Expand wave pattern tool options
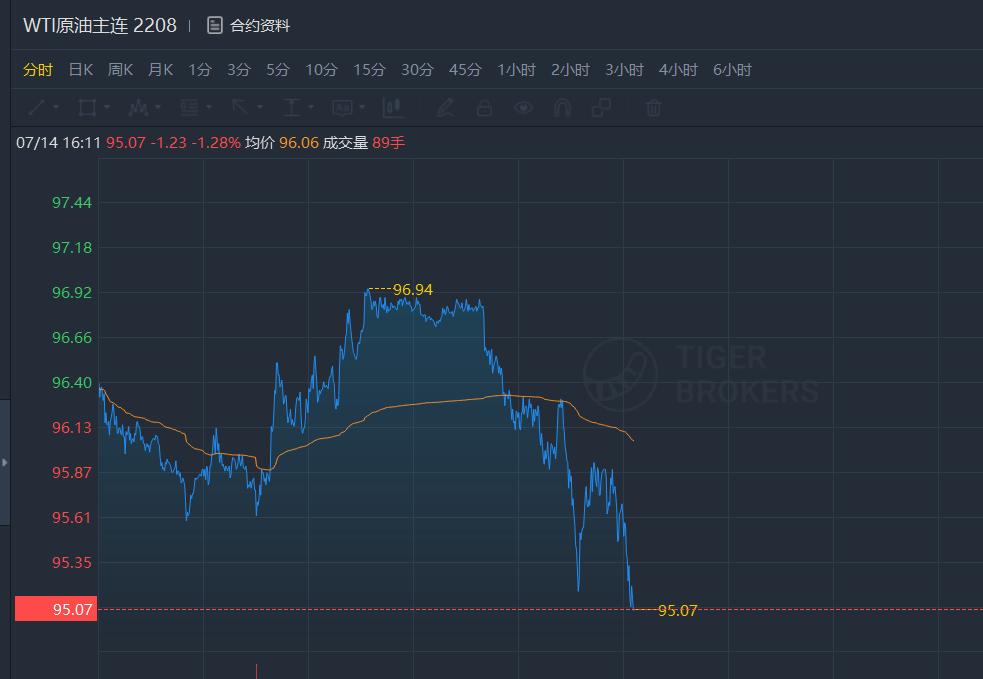This screenshot has height=679, width=983. click(x=158, y=107)
